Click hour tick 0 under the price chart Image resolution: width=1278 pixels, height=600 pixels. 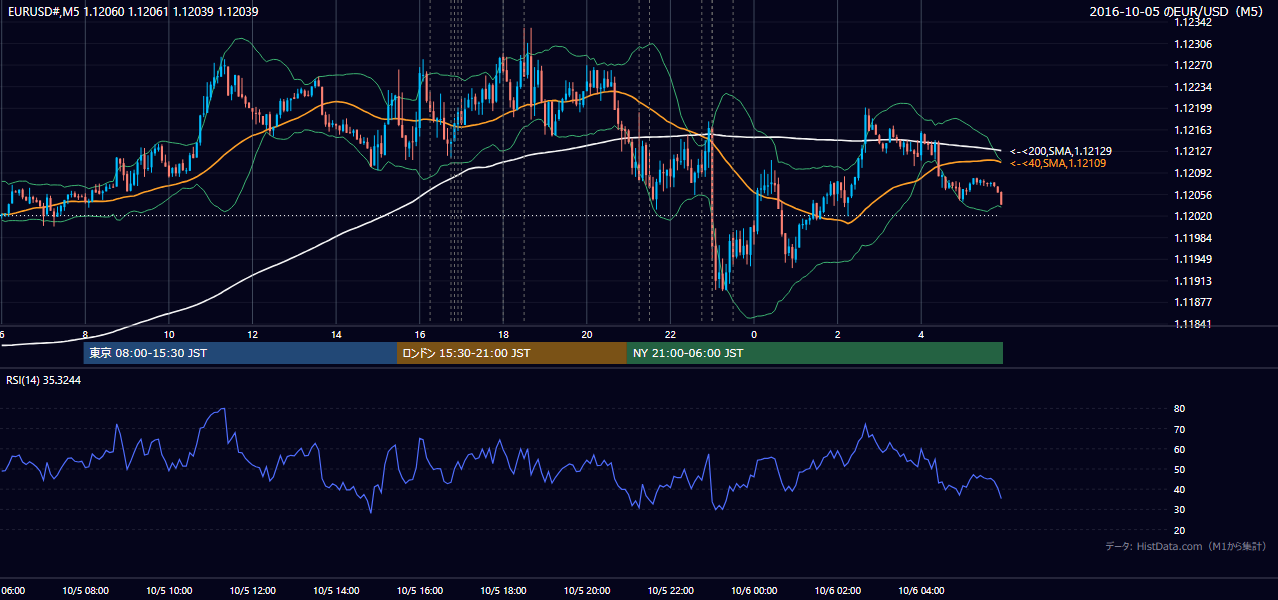coord(754,334)
